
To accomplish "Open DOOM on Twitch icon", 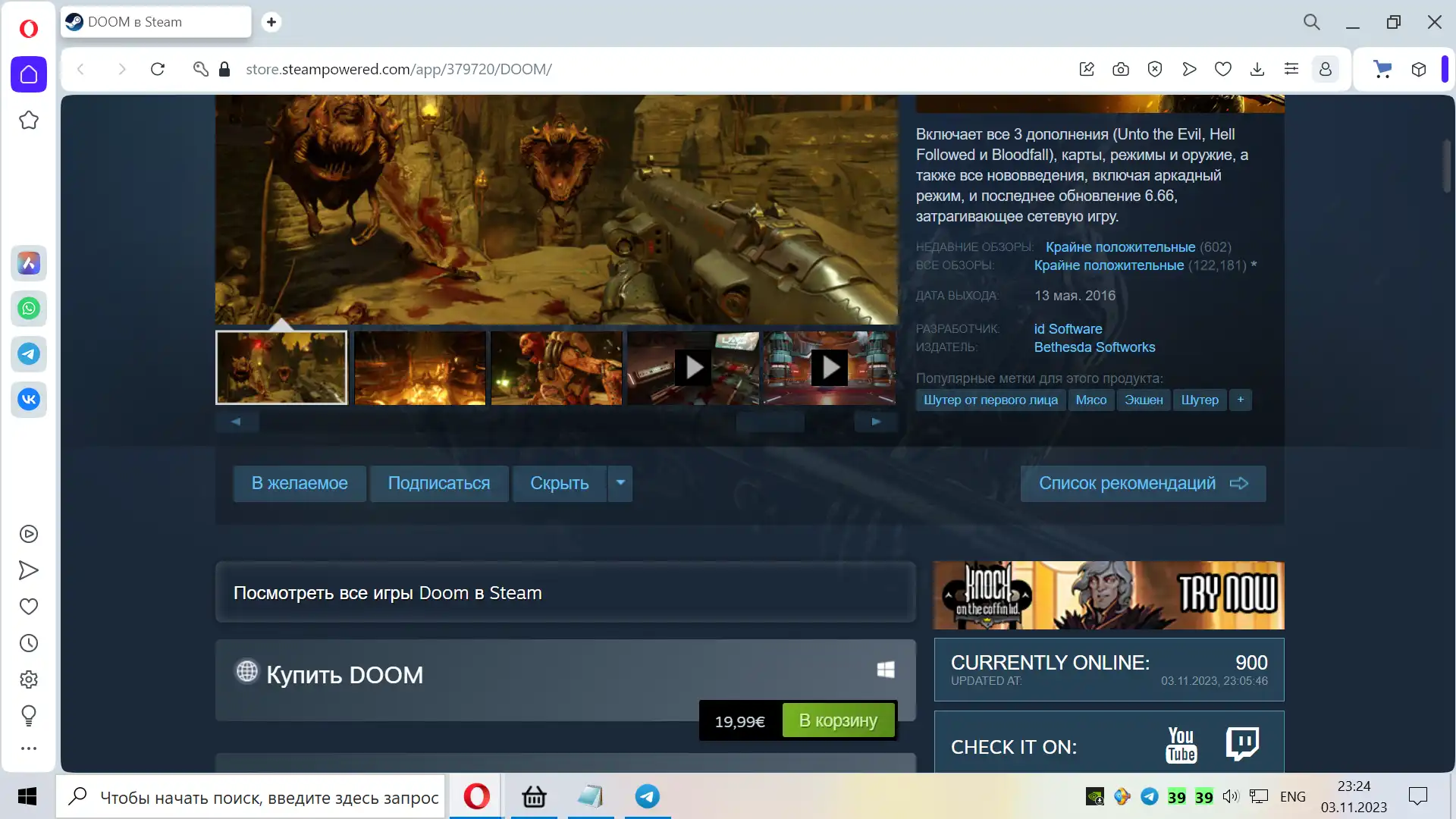I will pos(1243,744).
